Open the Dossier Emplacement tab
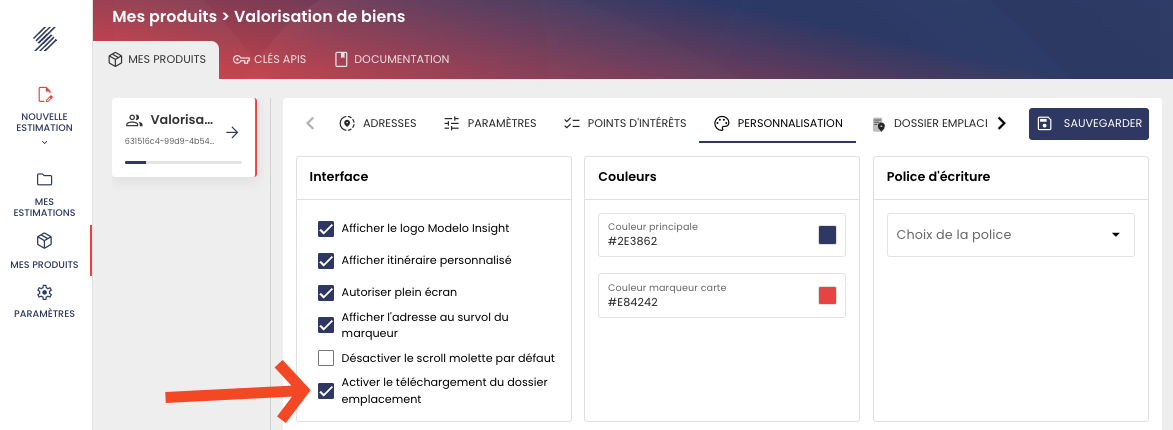Screen dimensions: 1173x430 (x=930, y=123)
